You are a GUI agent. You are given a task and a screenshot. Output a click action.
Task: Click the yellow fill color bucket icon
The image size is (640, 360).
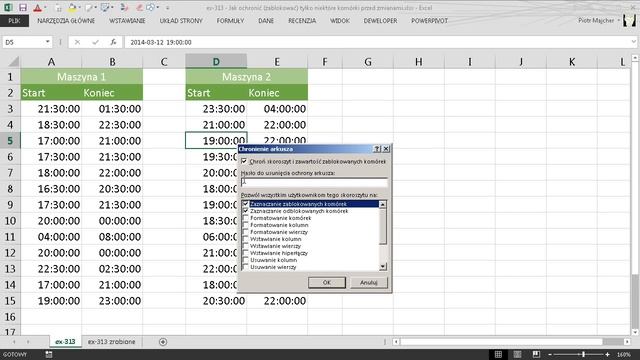[x=72, y=7]
